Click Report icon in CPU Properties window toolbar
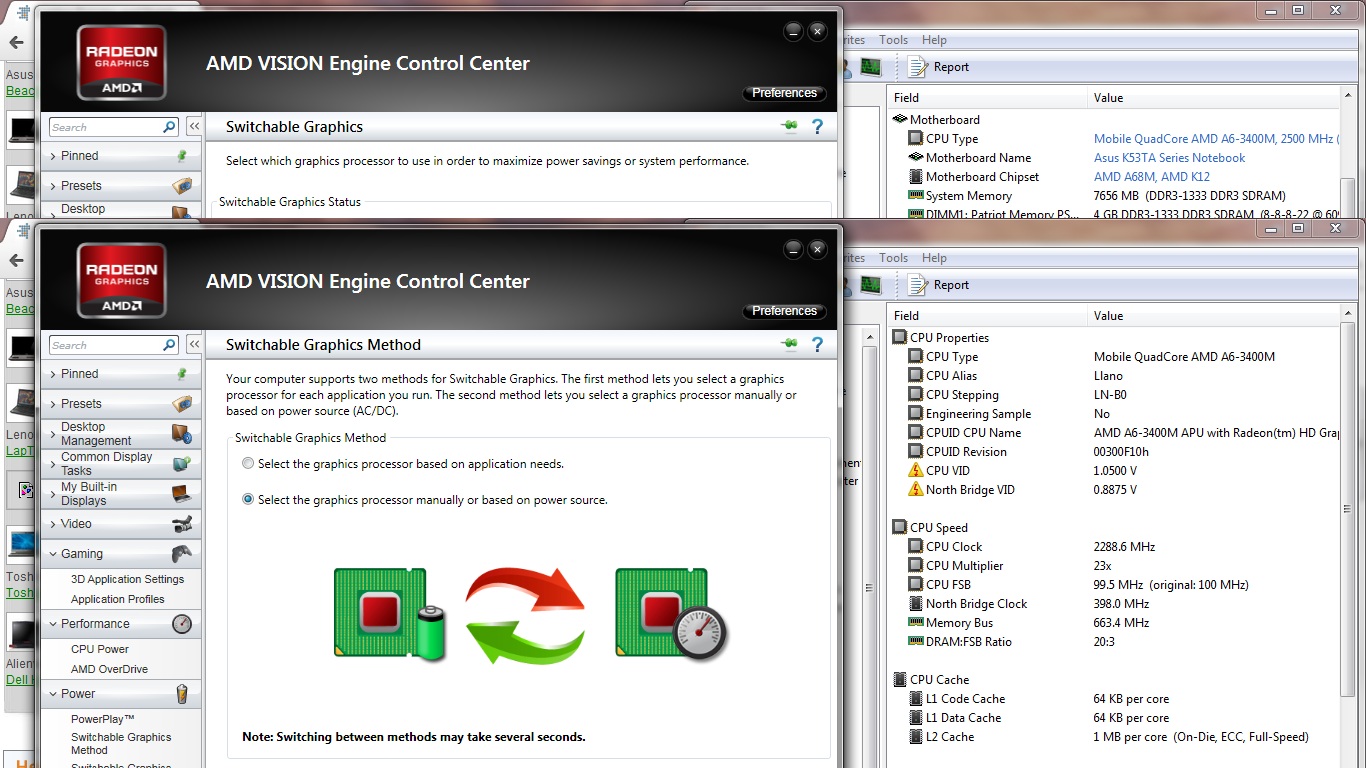This screenshot has height=768, width=1366. click(918, 285)
